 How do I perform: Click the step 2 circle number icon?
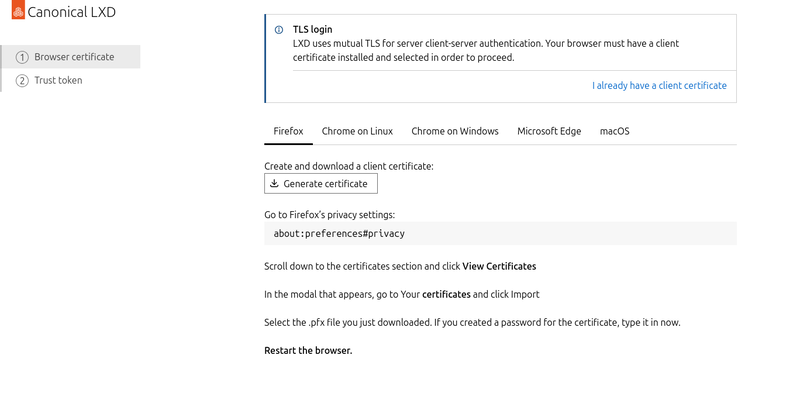coord(22,80)
